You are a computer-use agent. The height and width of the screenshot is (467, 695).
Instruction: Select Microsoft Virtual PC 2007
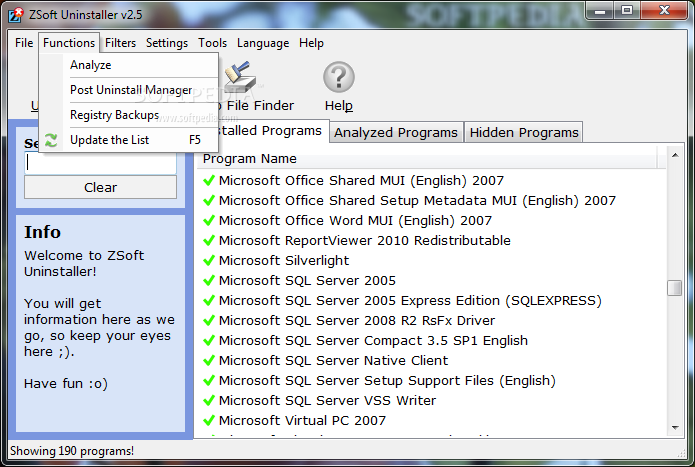pyautogui.click(x=302, y=420)
